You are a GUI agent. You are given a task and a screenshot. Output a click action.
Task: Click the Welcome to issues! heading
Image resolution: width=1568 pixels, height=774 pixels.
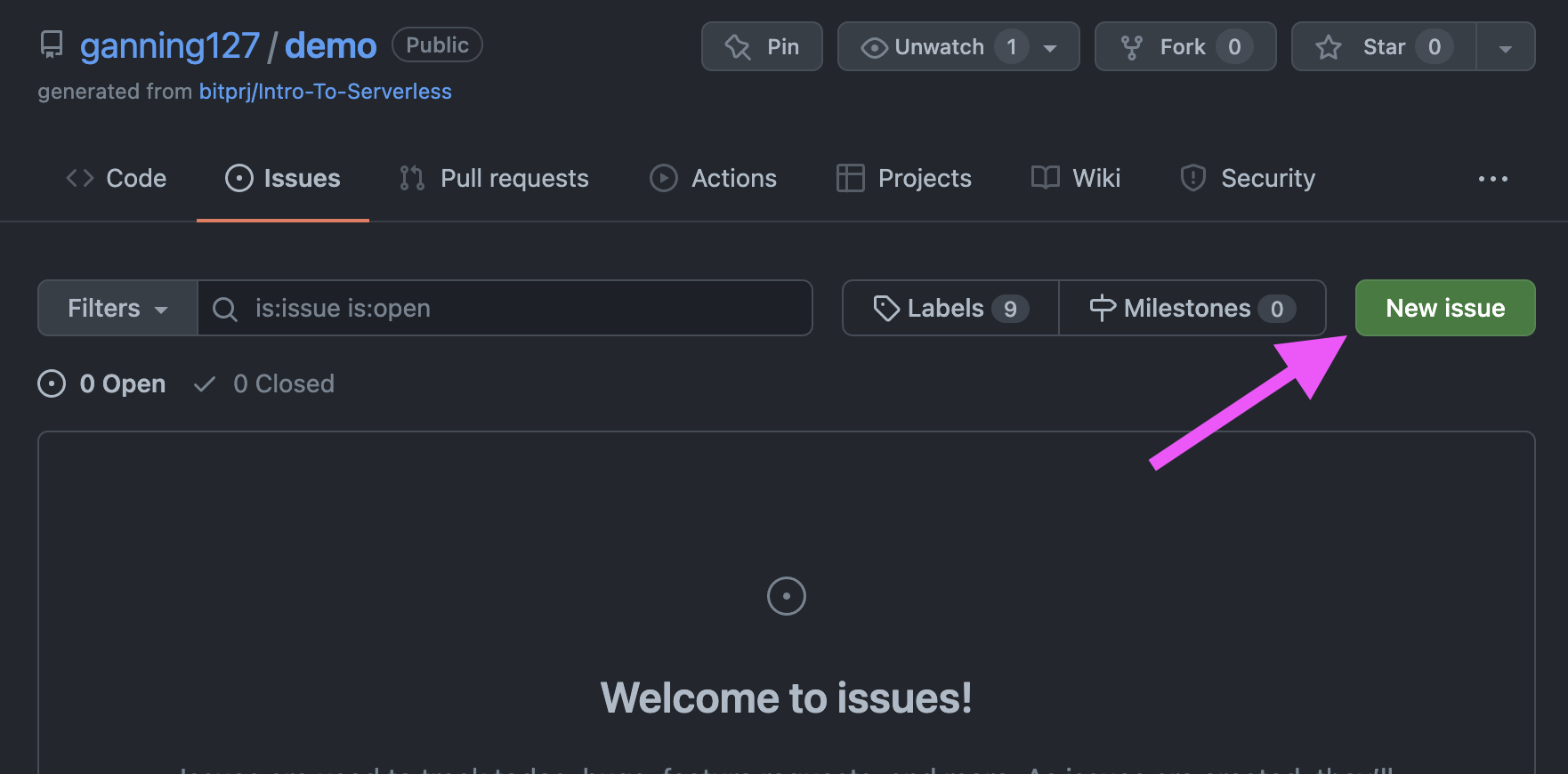click(x=786, y=697)
